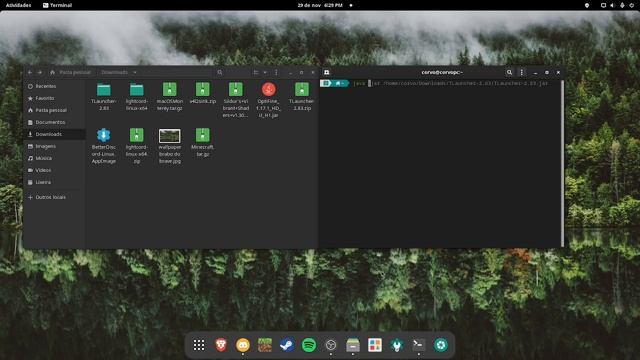Select the Minecraft.tar.gz archive
The height and width of the screenshot is (360, 640).
click(202, 142)
